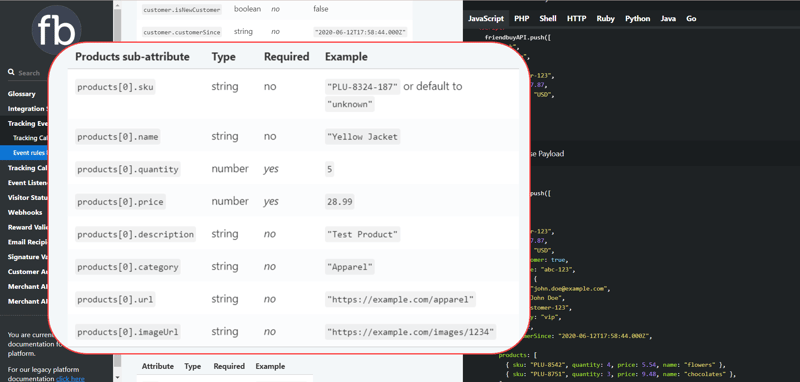Click the customer.customerSince attribute cell

point(182,32)
